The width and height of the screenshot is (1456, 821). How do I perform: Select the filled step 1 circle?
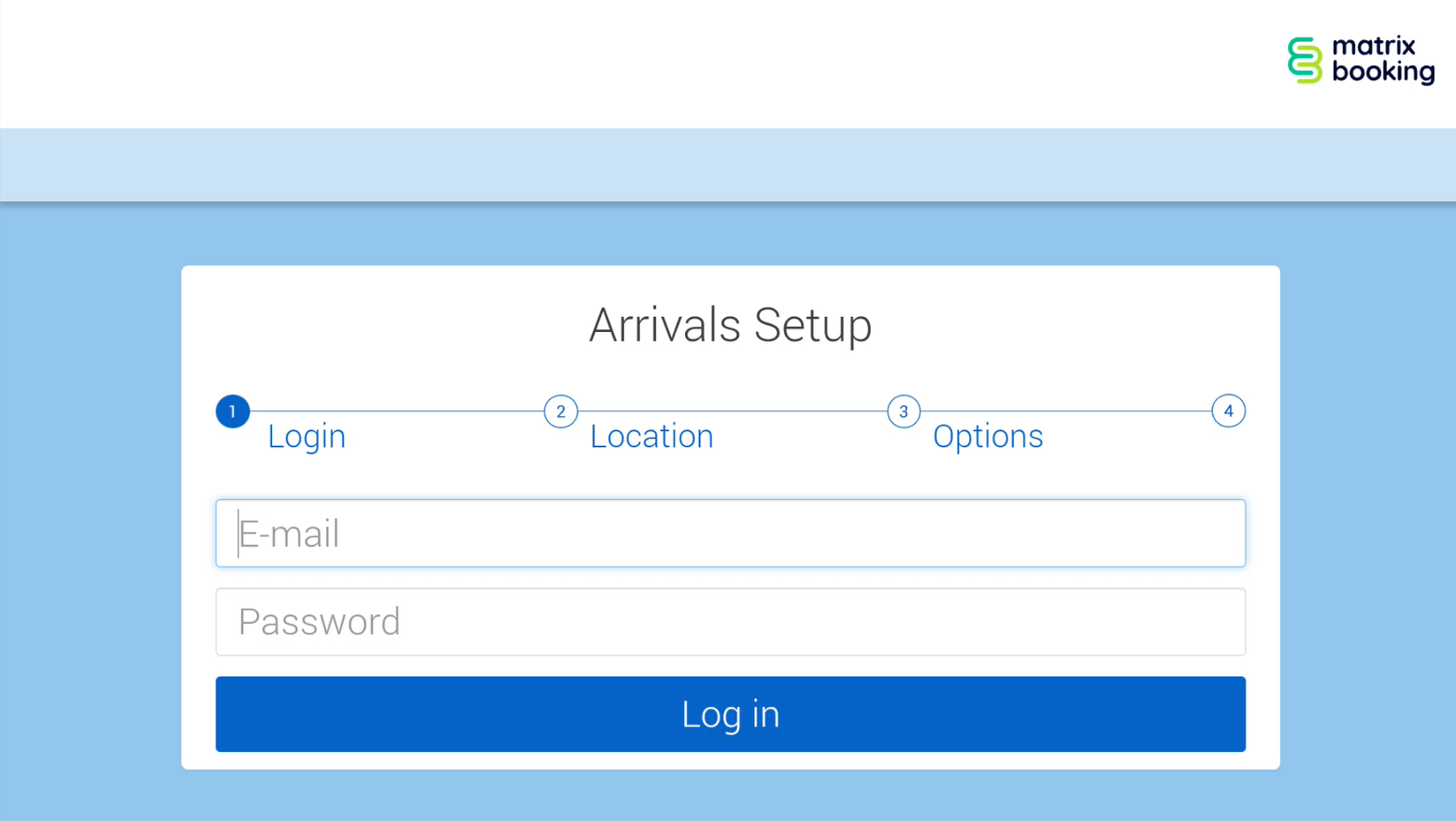[233, 411]
